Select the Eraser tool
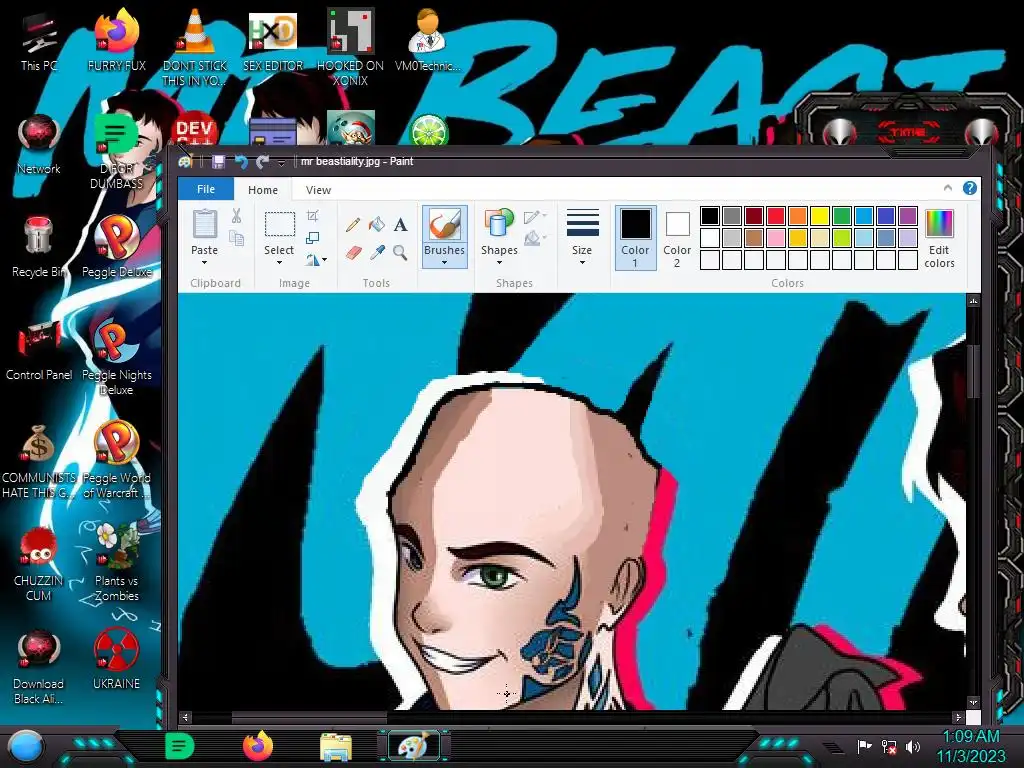 pos(353,252)
